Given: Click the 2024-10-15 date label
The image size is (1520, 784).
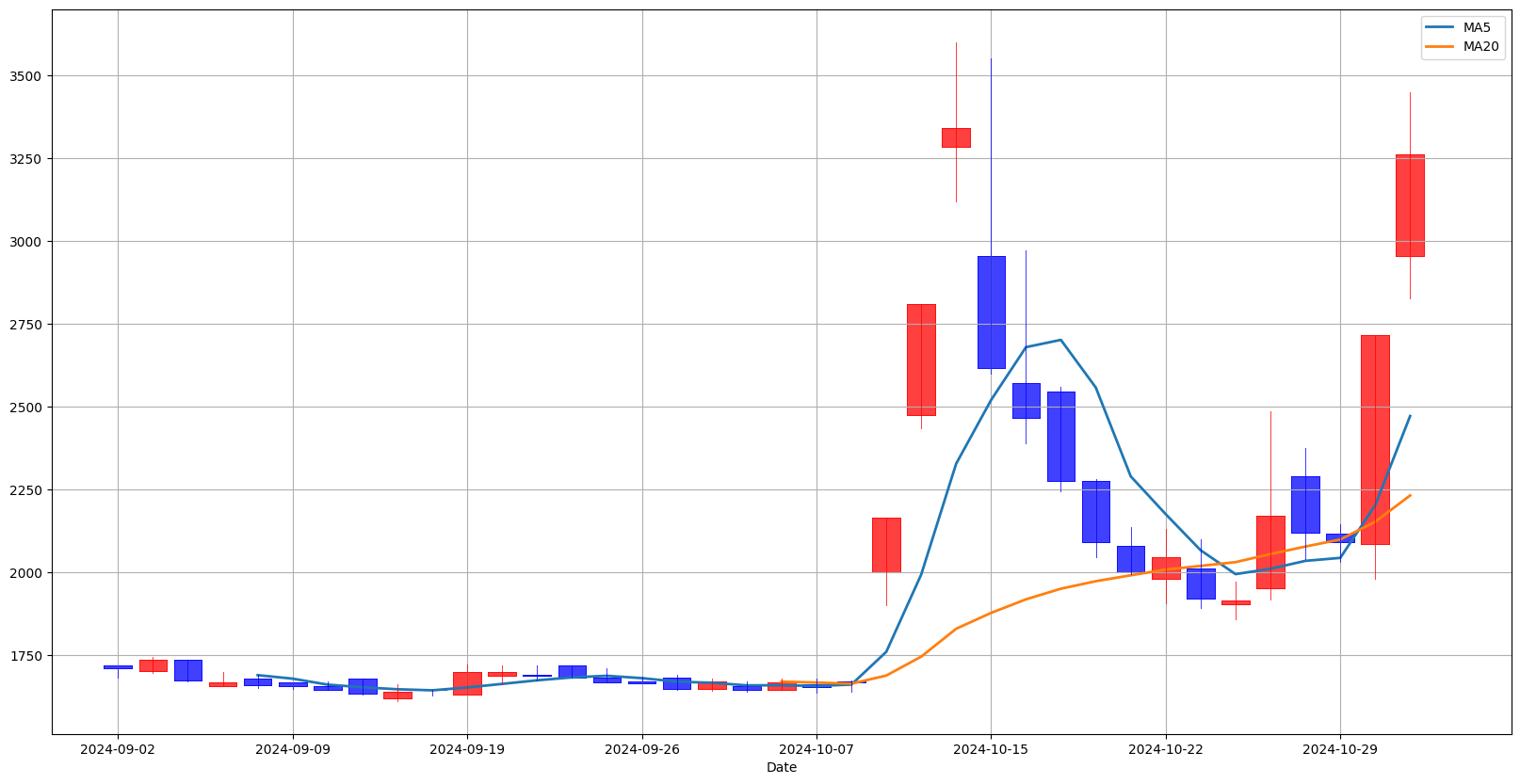Looking at the screenshot, I should [x=991, y=749].
